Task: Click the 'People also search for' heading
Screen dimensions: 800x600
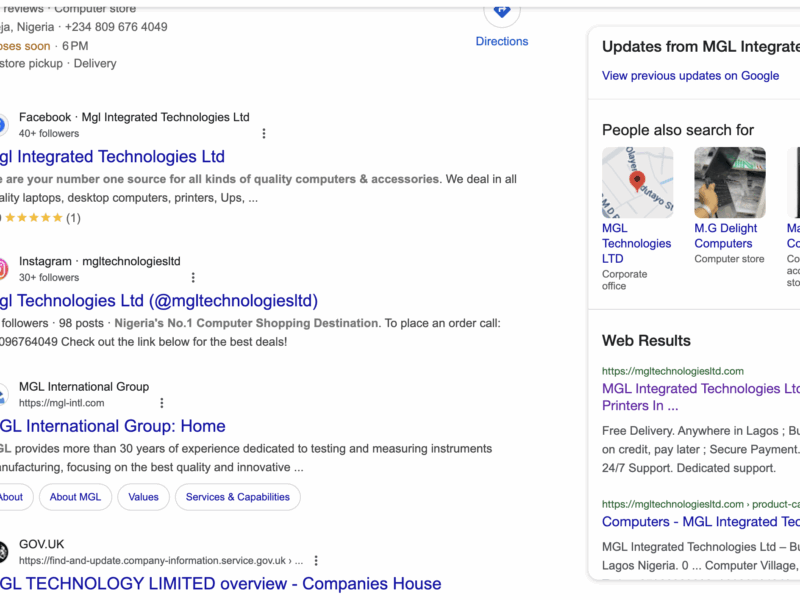Action: [x=678, y=130]
